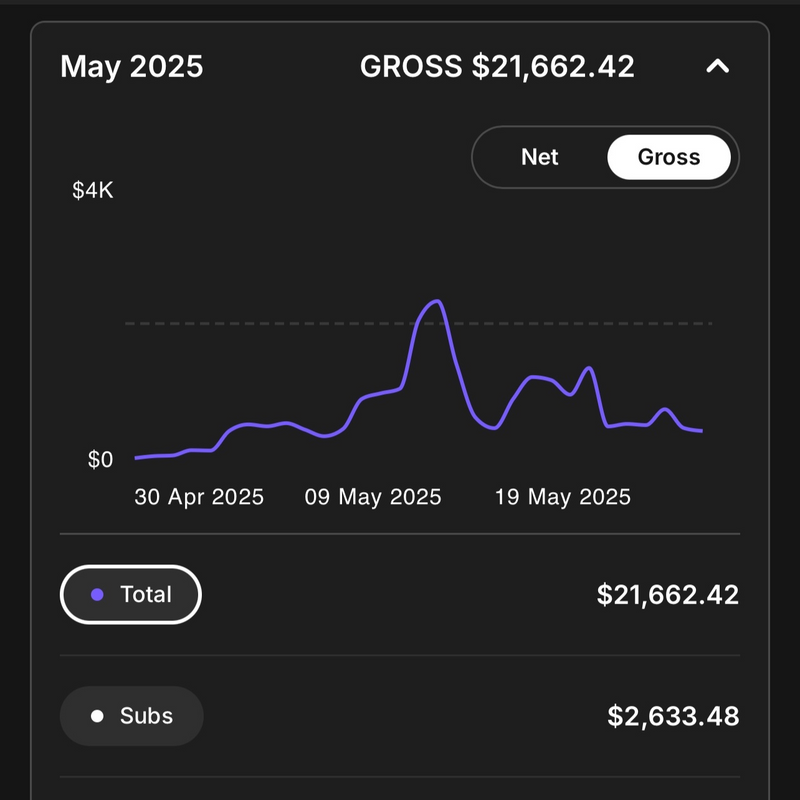
Task: Toggle the Subs series pill
Action: pyautogui.click(x=131, y=716)
